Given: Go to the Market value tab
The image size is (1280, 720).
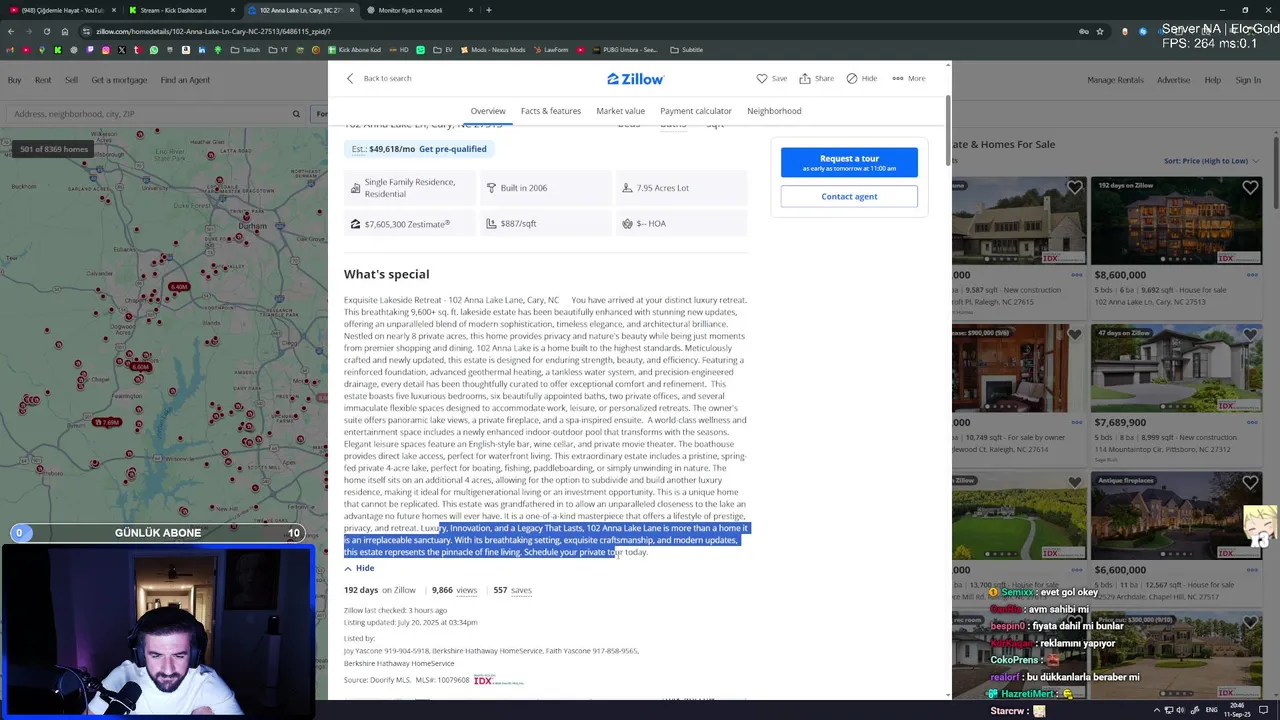Looking at the screenshot, I should pyautogui.click(x=620, y=111).
